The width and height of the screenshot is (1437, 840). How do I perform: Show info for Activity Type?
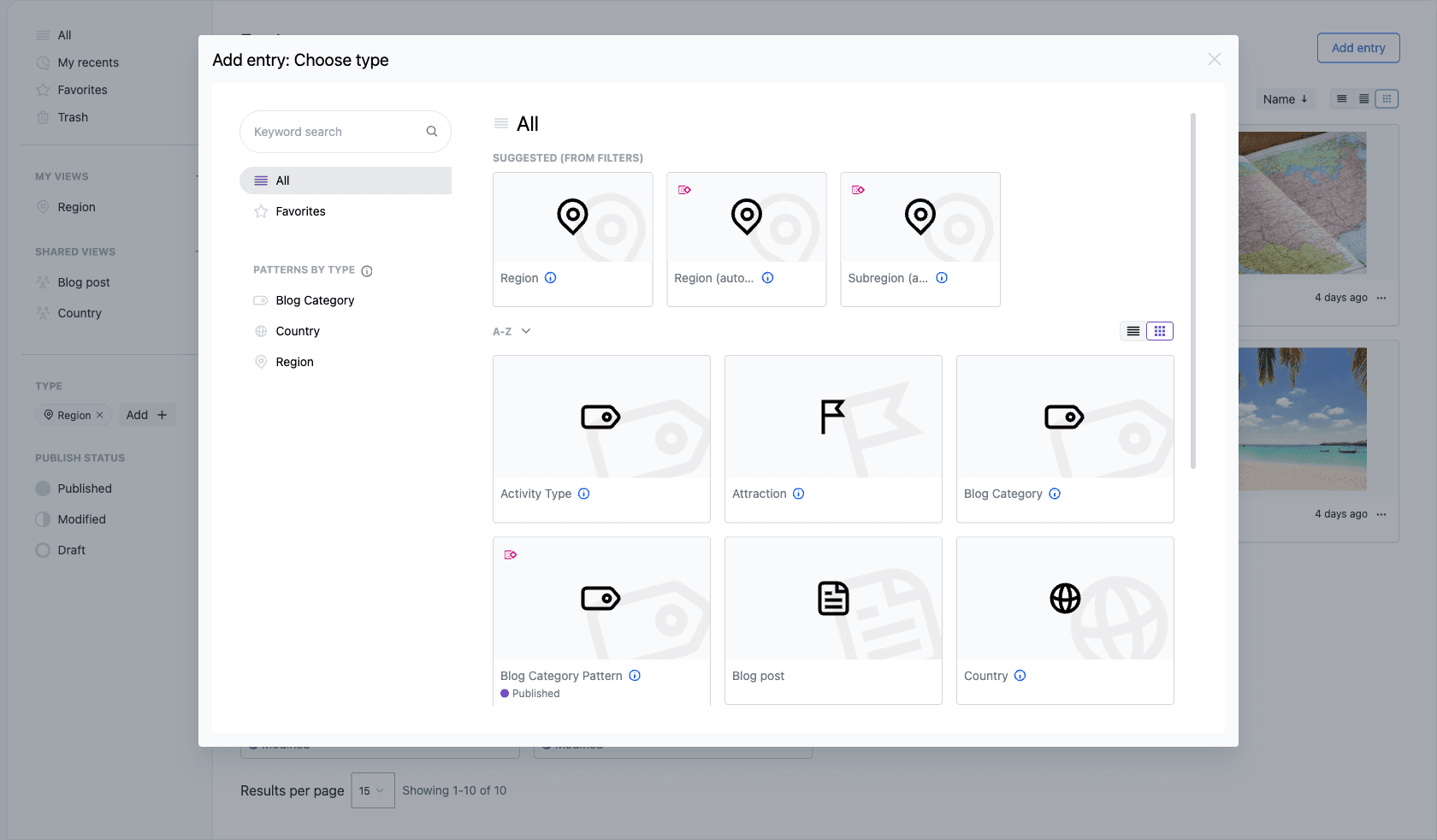tap(584, 494)
